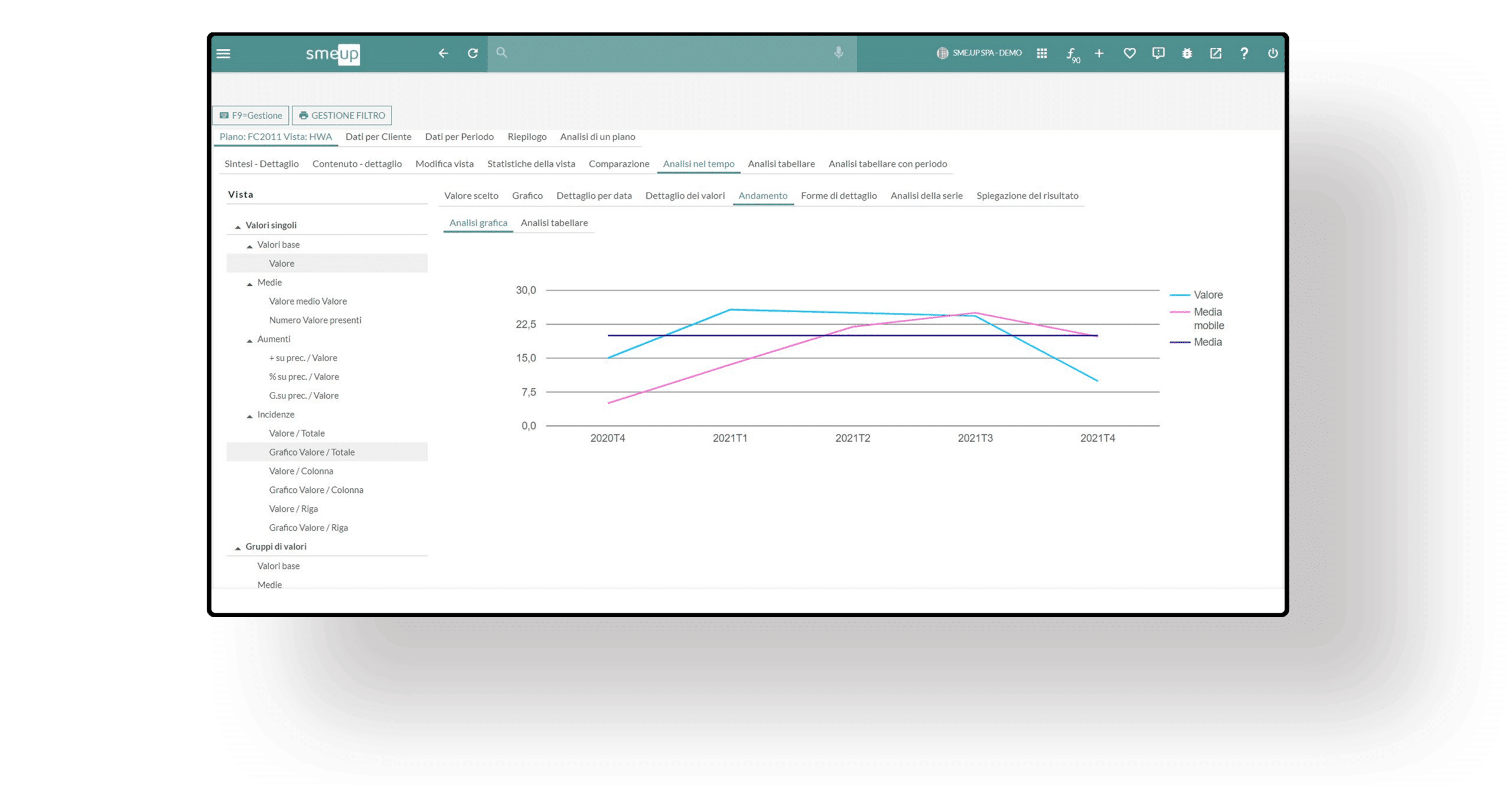
Task: Click the back arrow icon
Action: pos(443,54)
